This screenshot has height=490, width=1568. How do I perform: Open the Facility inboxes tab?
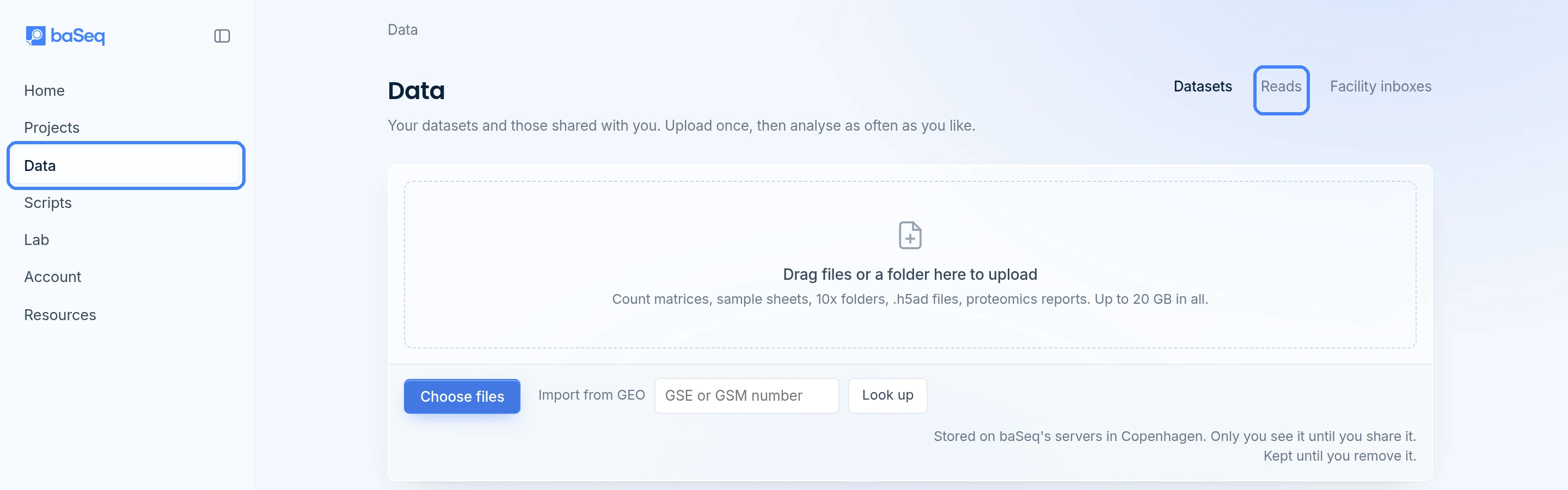tap(1380, 87)
